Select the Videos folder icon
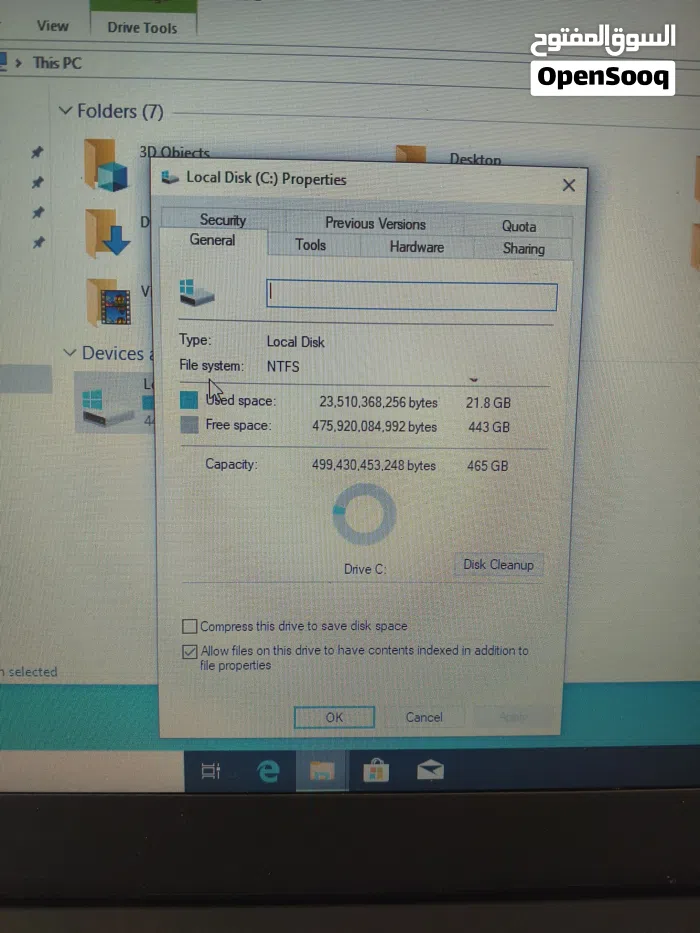700x933 pixels. click(107, 302)
